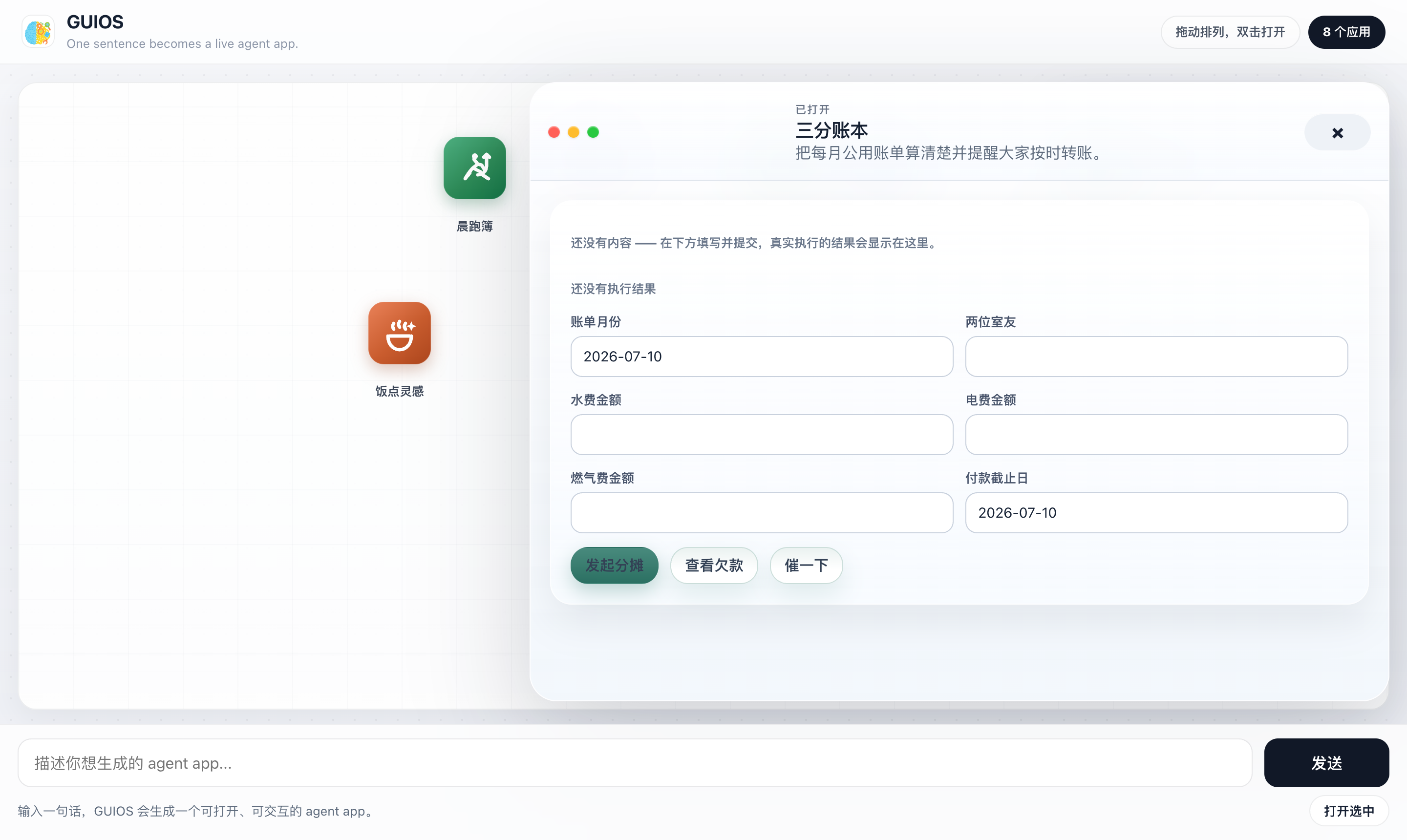
Task: Click the 拖动排列，双击打开 hint pill
Action: (1230, 32)
